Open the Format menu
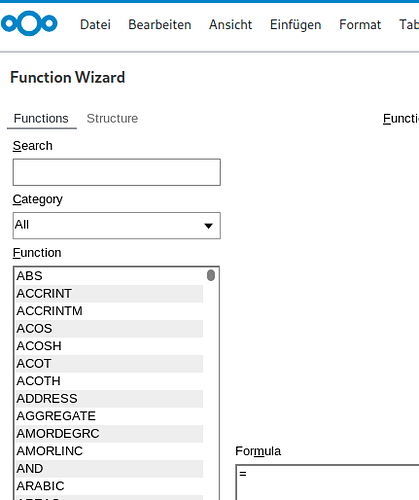 (x=360, y=25)
